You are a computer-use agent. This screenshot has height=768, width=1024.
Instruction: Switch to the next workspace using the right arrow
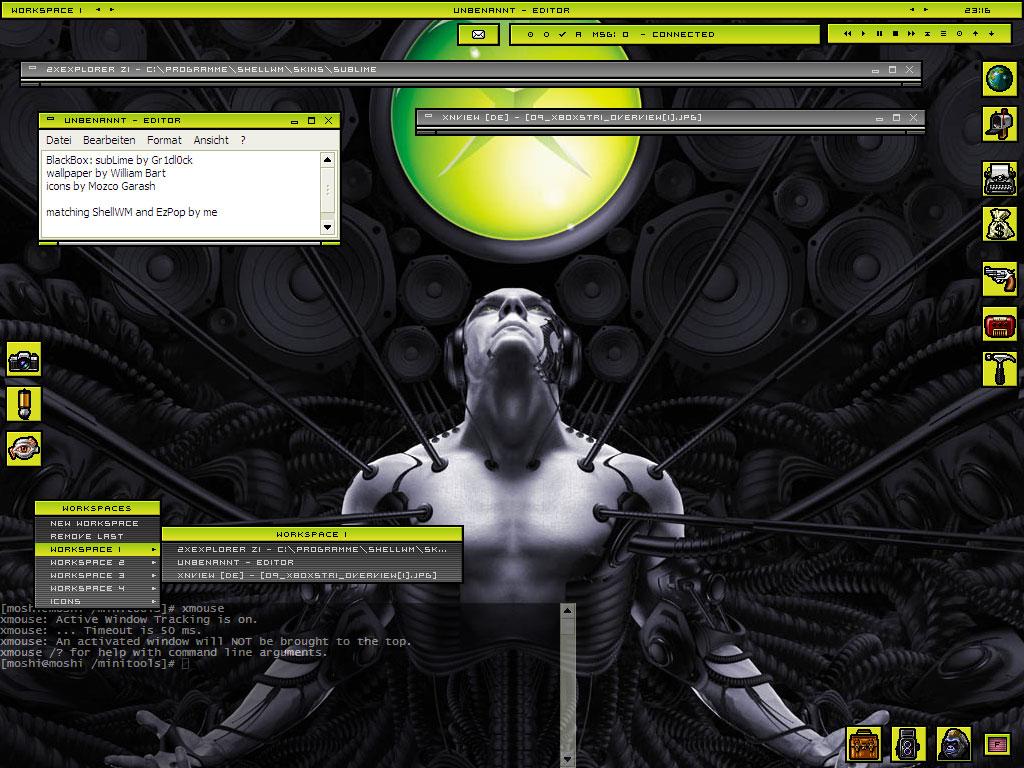click(112, 10)
